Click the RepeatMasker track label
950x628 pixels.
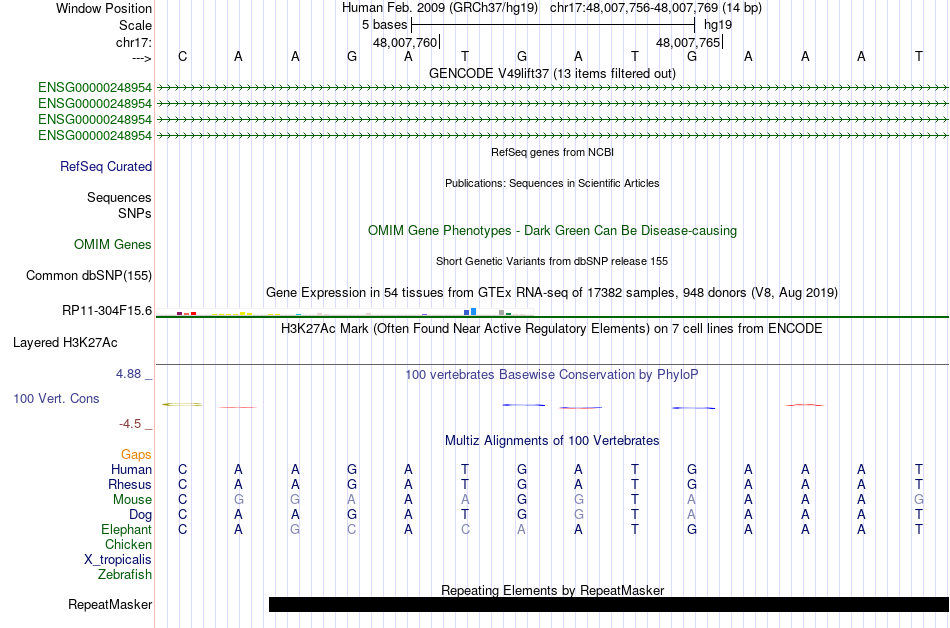[x=110, y=605]
